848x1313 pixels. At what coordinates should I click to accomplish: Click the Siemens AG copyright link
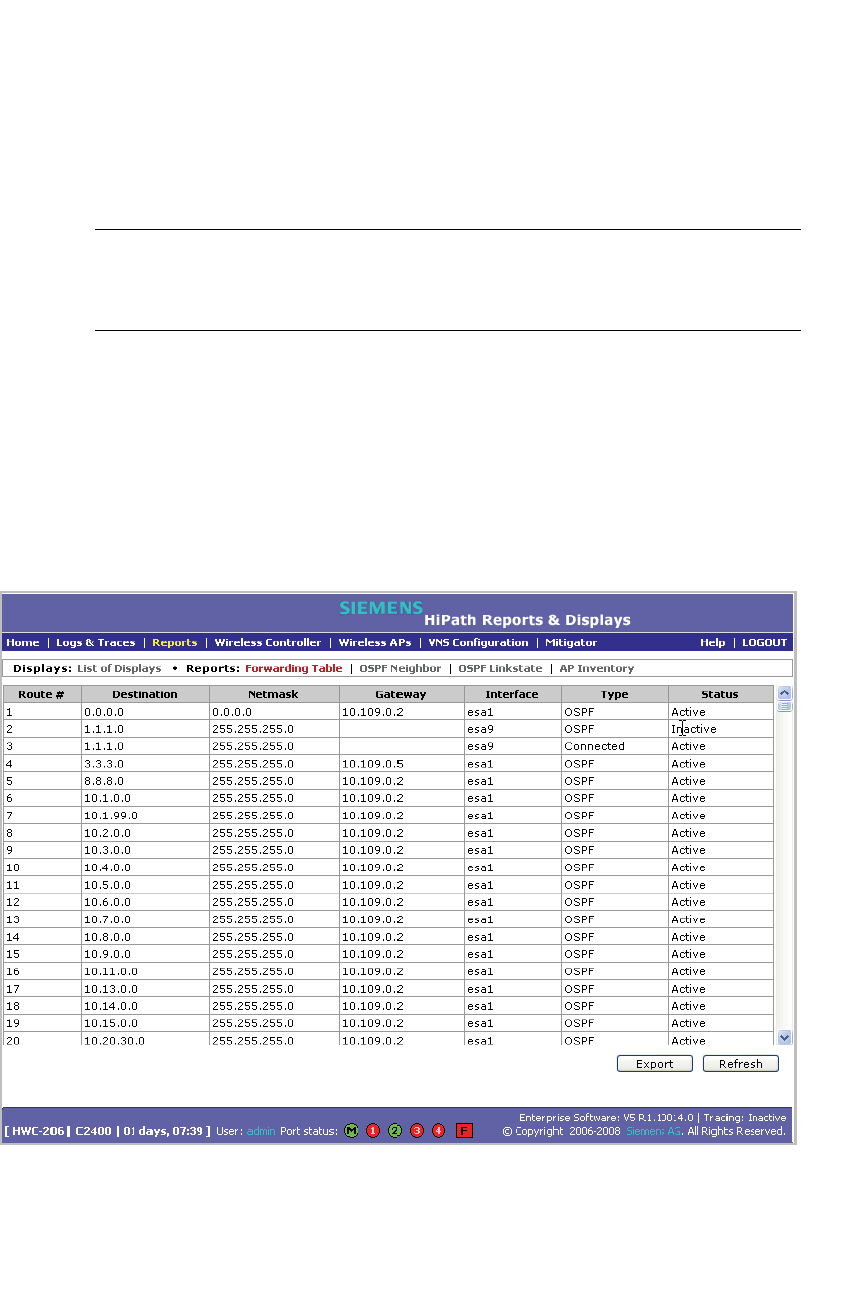tap(654, 1132)
